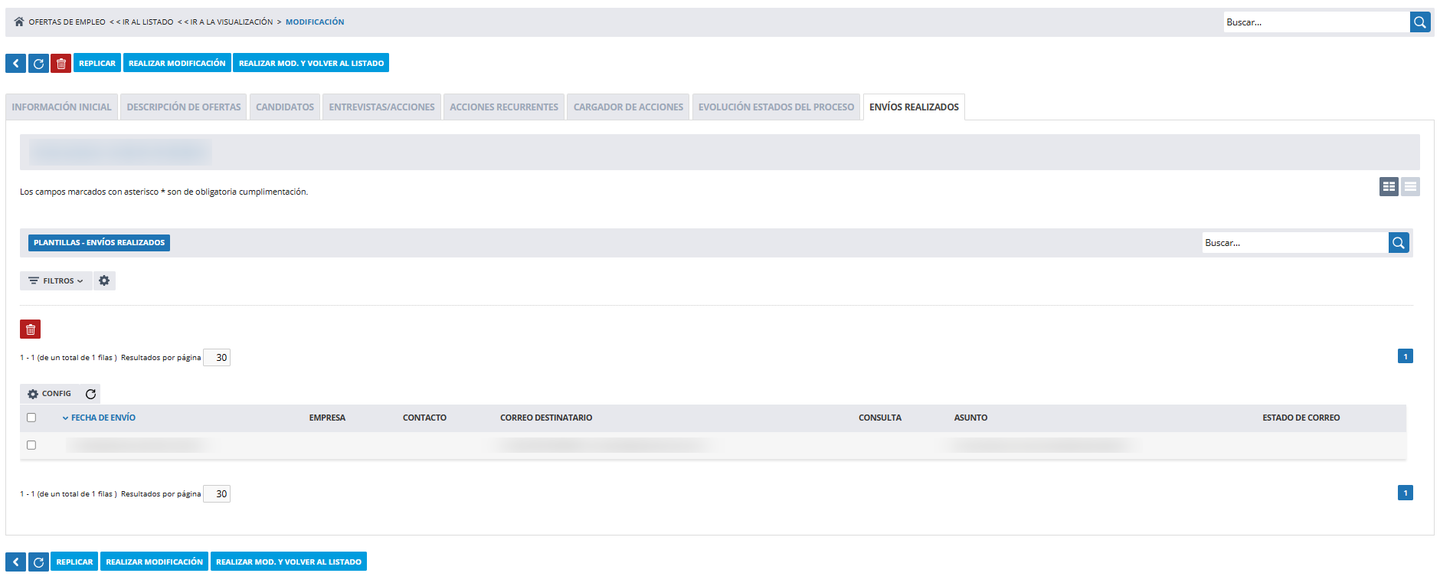
Task: Click the top breadcrumb search field
Action: click(1317, 22)
